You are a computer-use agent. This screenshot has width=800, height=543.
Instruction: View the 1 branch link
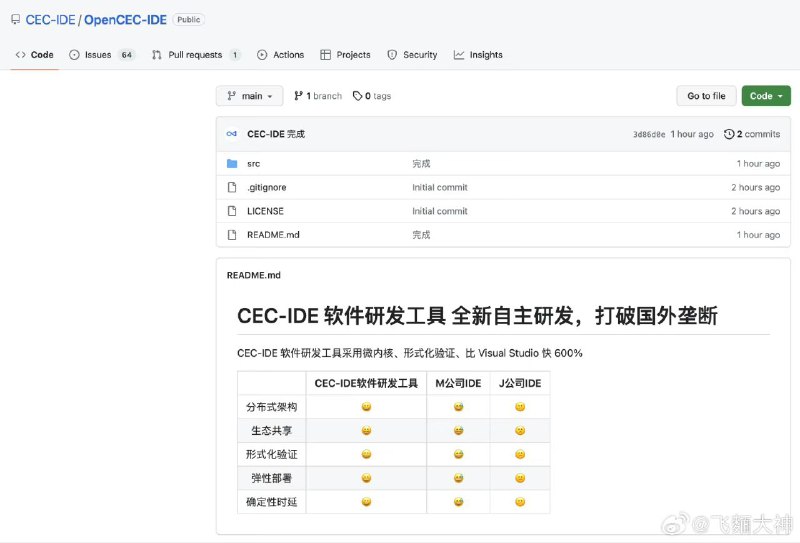point(318,96)
